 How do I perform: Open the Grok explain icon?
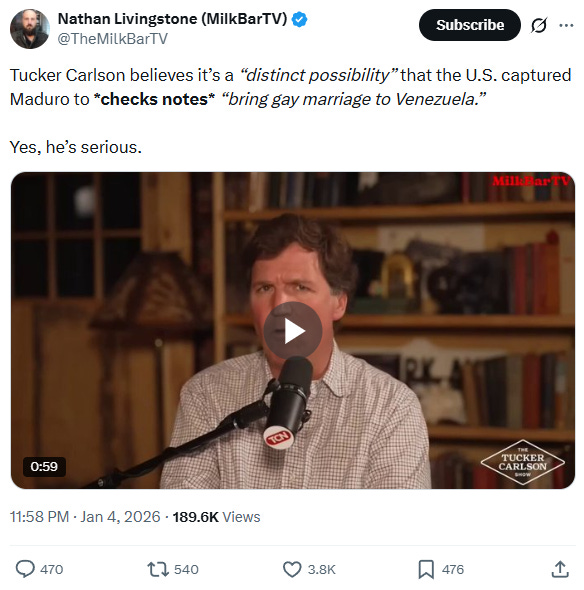[539, 25]
